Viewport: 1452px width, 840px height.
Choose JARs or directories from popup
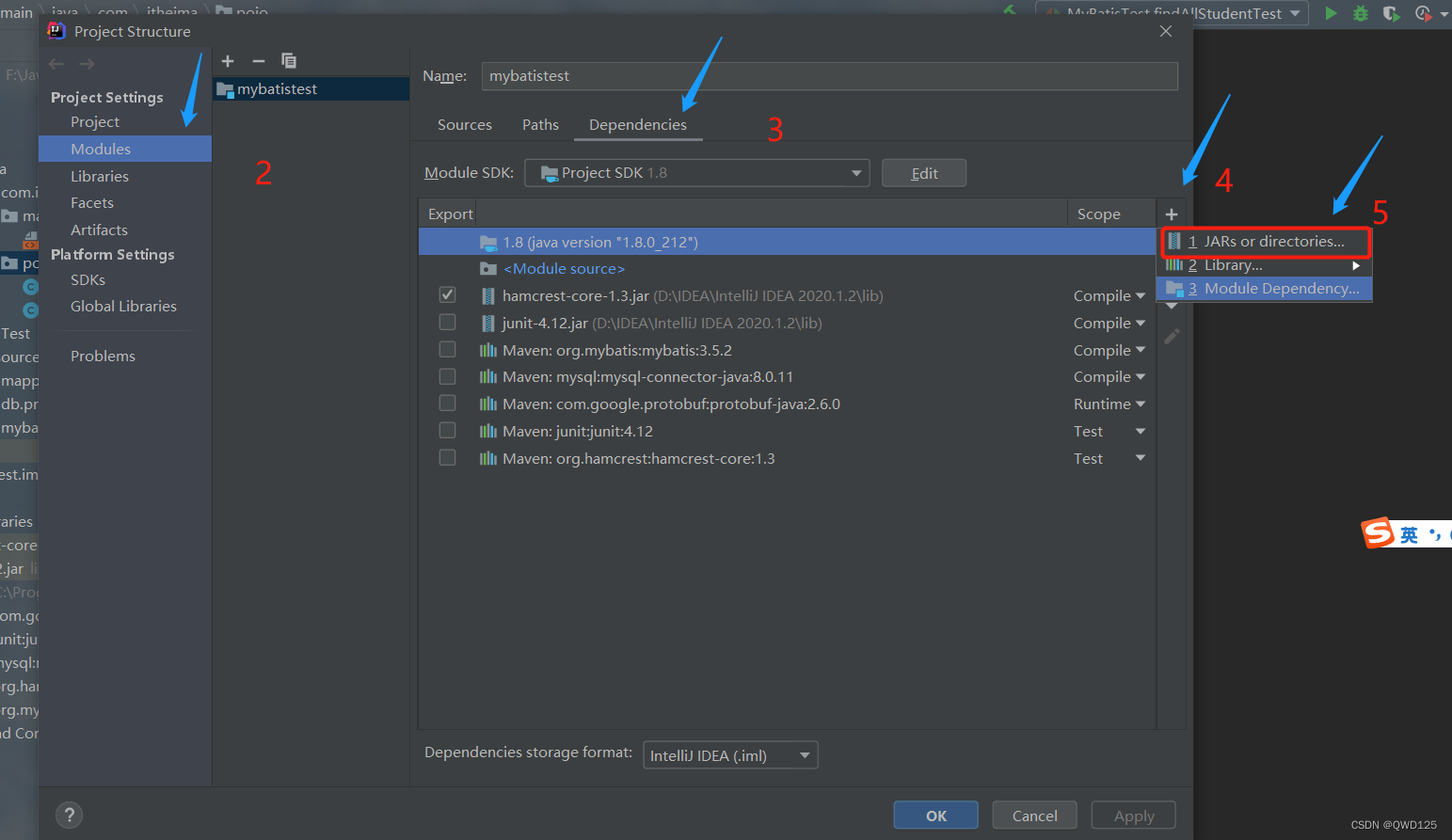coord(1266,242)
